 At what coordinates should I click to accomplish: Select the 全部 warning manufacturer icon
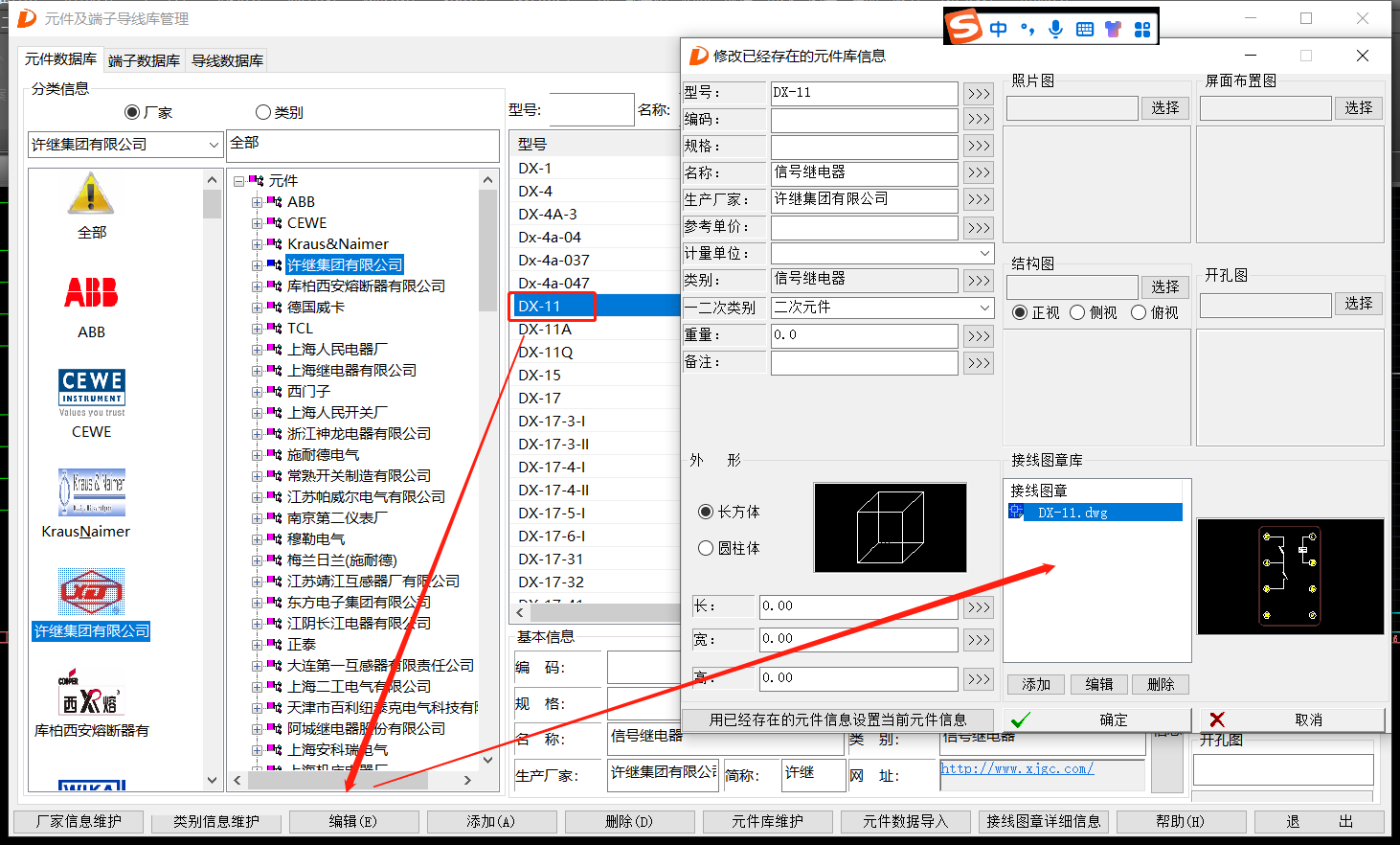click(91, 194)
